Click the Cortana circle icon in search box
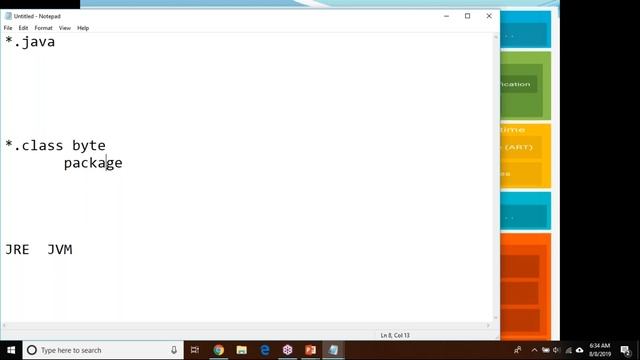The height and width of the screenshot is (360, 640). 32,350
